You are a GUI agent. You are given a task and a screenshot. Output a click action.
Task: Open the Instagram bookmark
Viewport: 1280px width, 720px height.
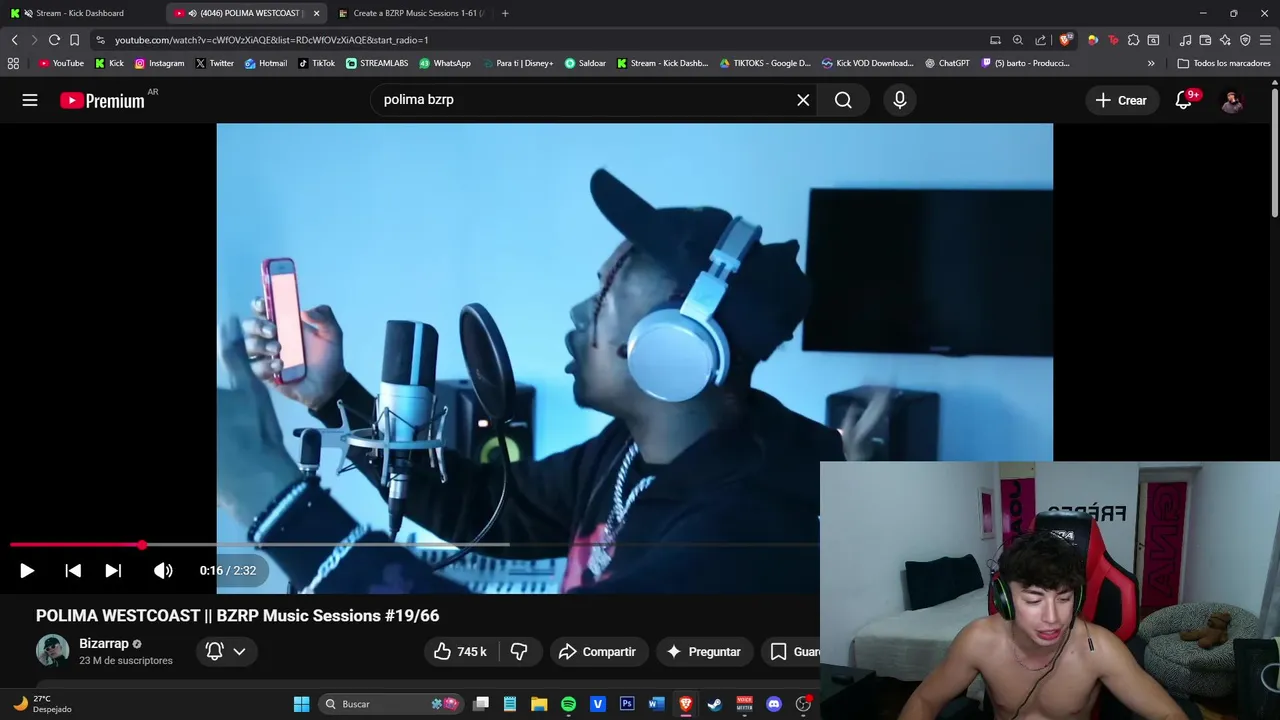tap(159, 63)
